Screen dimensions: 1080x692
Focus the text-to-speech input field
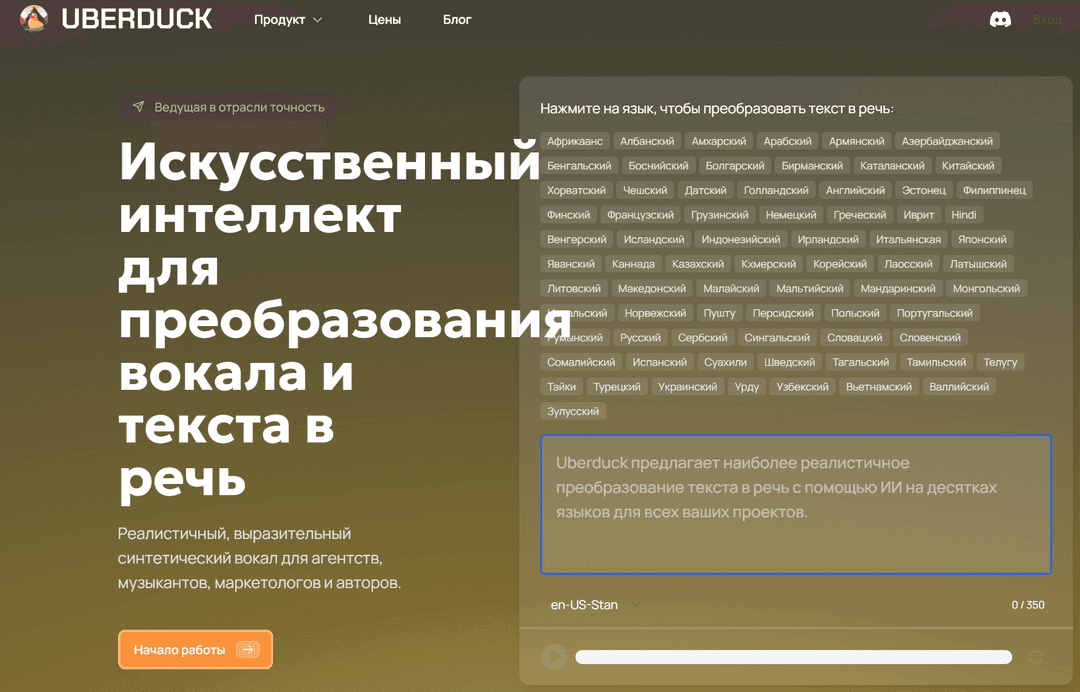(796, 504)
